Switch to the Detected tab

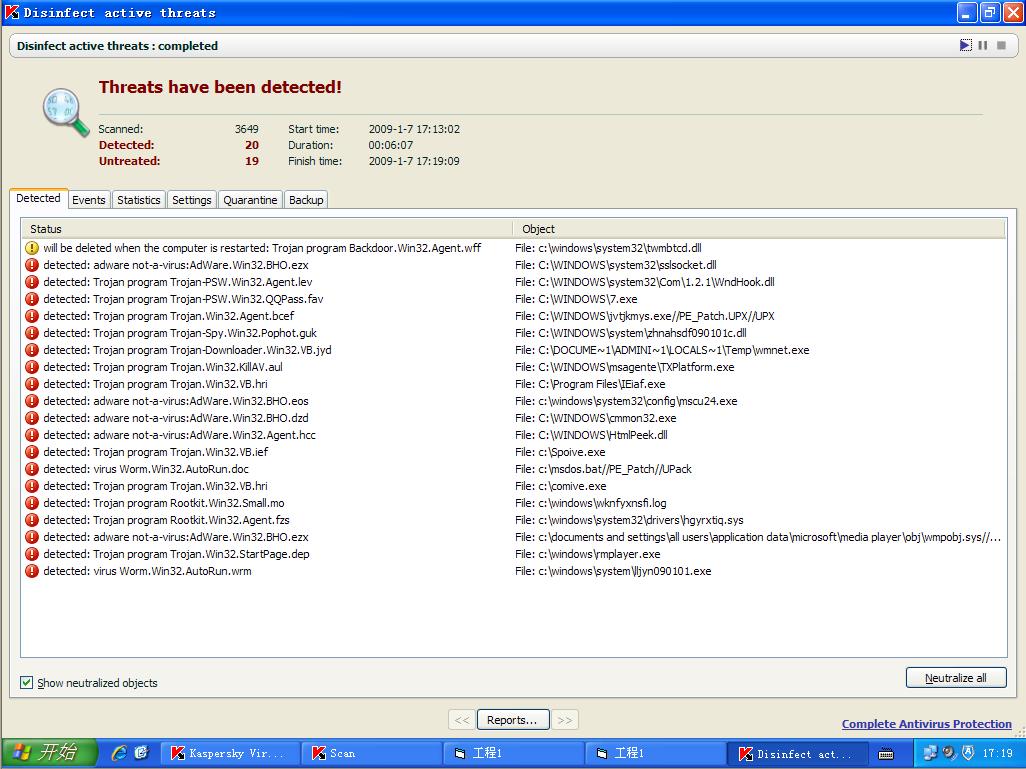point(38,198)
